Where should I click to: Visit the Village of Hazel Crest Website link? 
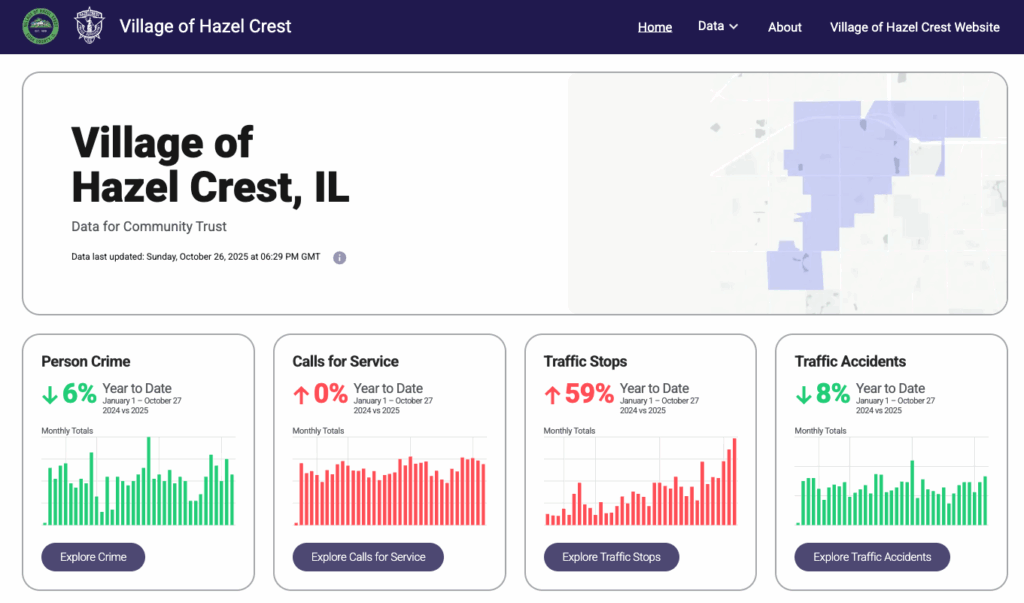(x=914, y=27)
